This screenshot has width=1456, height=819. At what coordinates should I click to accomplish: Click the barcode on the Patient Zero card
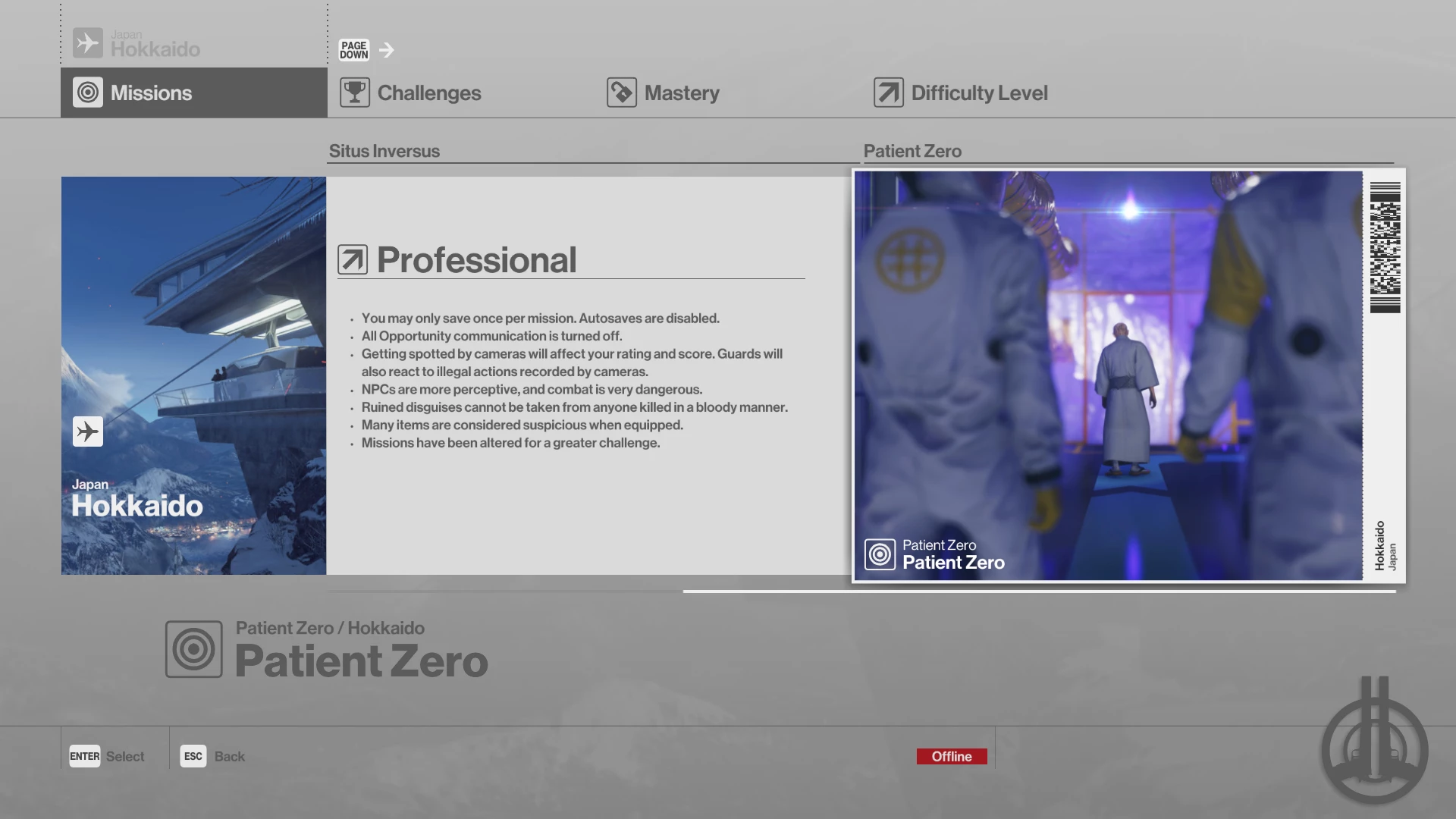pyautogui.click(x=1385, y=248)
